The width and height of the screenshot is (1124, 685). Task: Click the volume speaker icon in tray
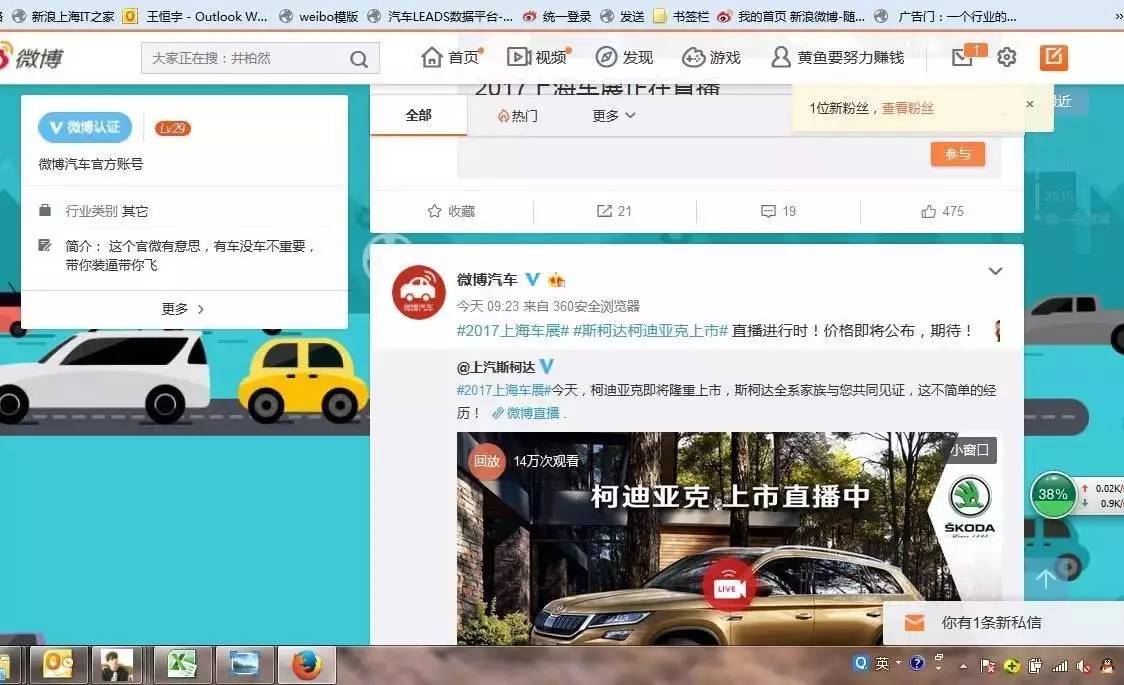(1083, 666)
